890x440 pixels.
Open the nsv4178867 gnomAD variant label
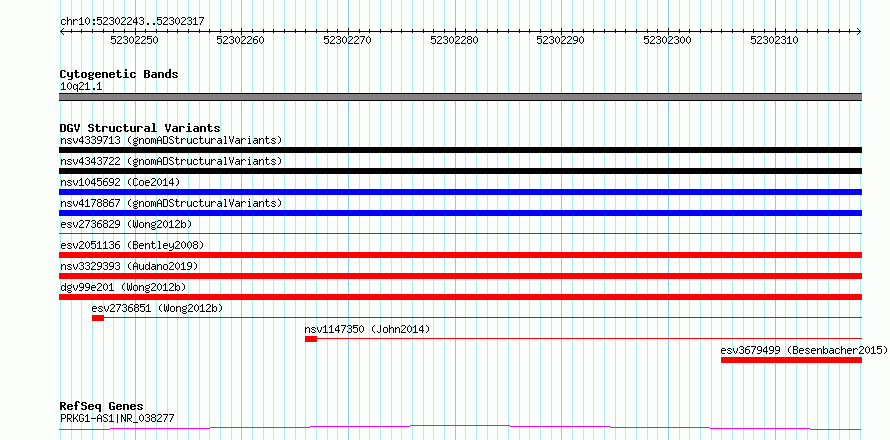171,203
